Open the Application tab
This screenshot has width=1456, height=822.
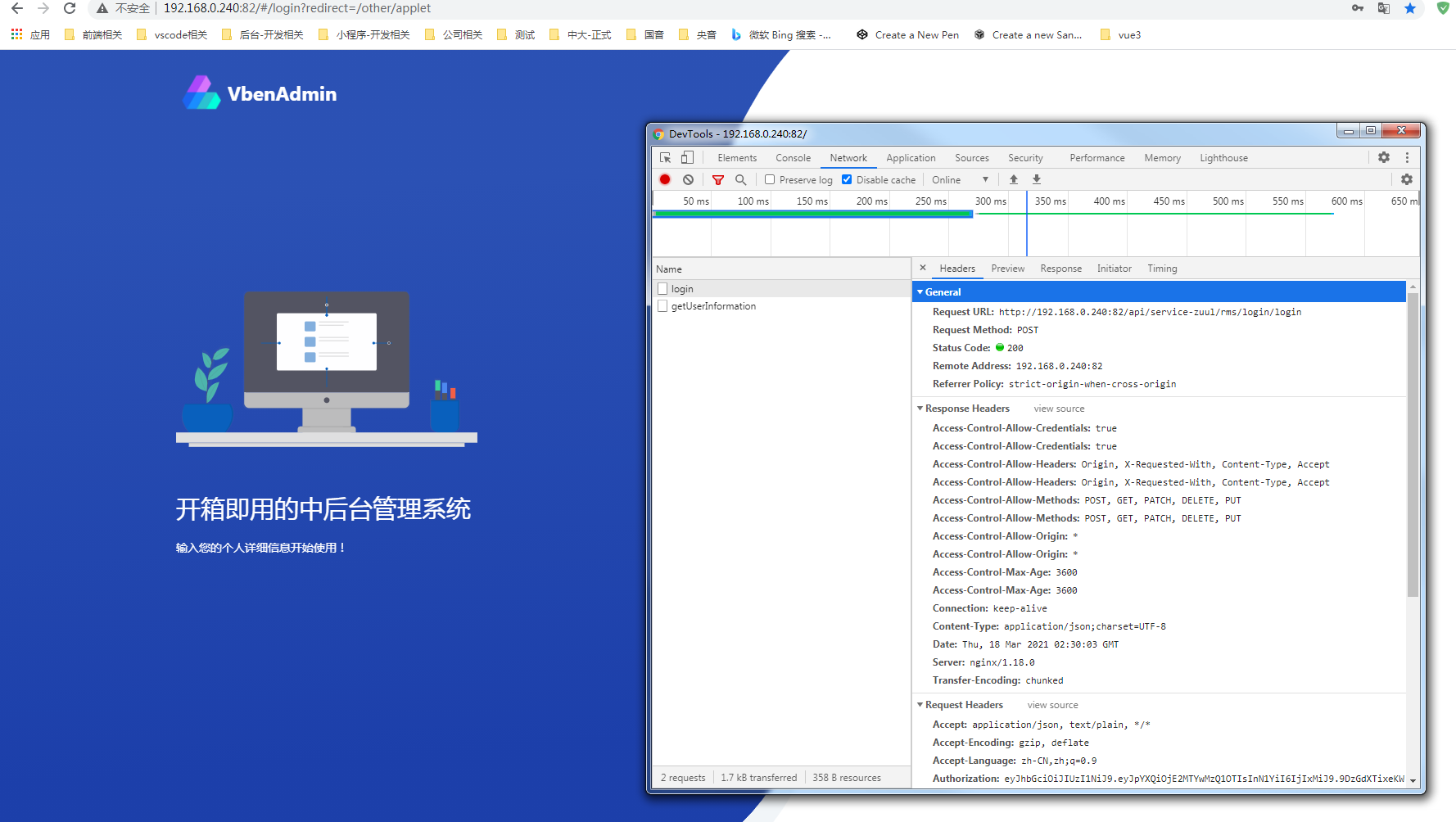click(x=911, y=158)
